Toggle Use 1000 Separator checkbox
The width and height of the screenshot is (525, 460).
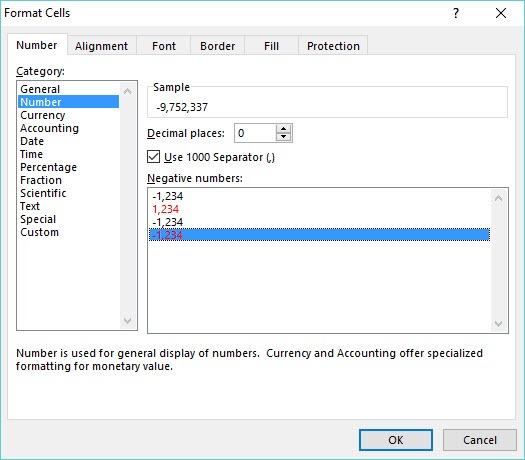[153, 157]
